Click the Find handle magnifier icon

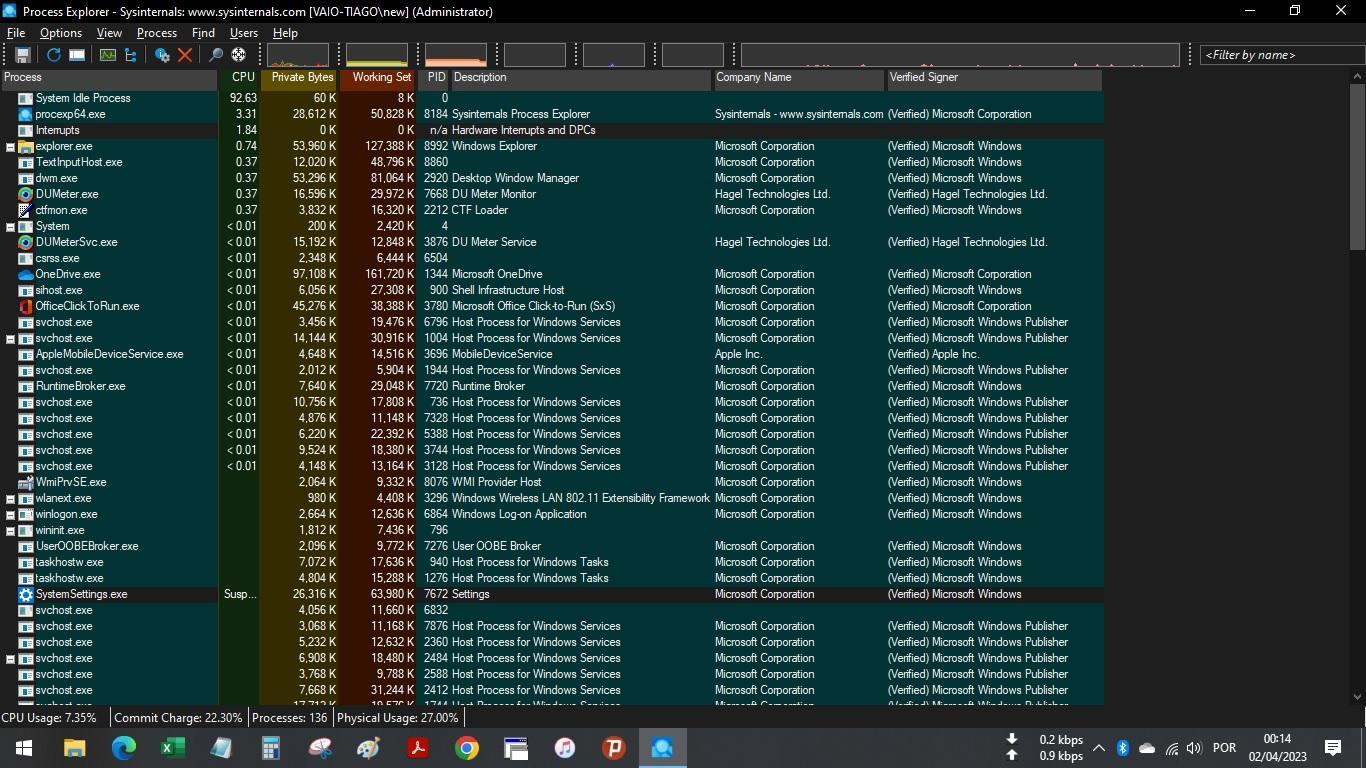pyautogui.click(x=216, y=55)
